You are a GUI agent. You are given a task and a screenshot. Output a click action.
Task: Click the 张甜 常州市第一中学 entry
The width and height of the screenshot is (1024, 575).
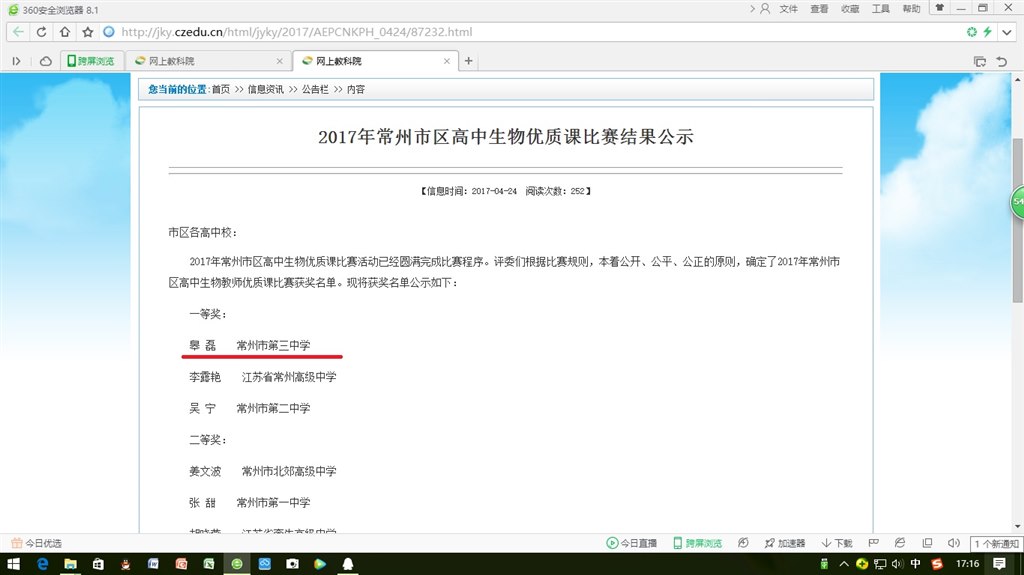[x=249, y=502]
